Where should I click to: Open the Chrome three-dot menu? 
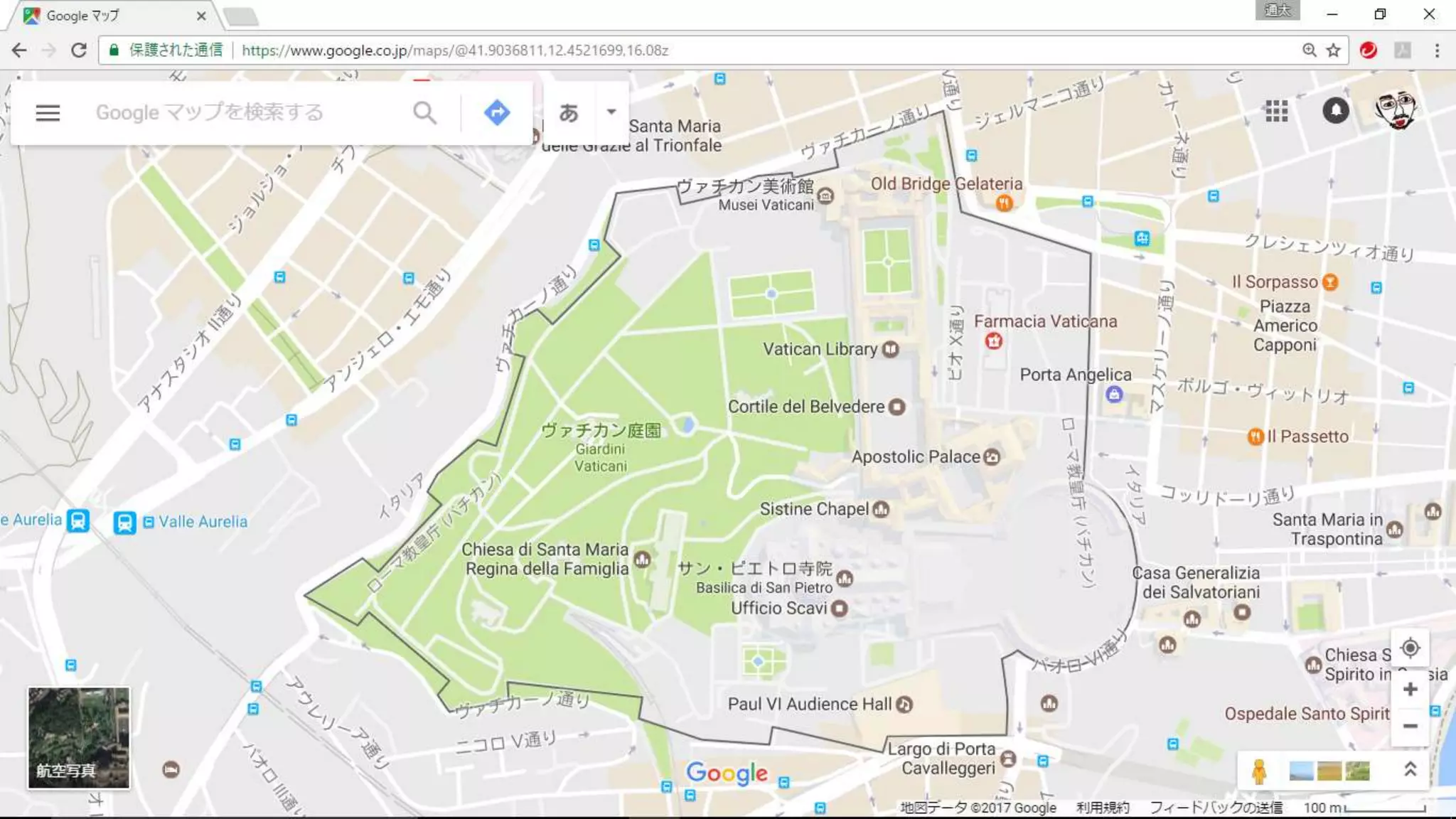[x=1437, y=50]
